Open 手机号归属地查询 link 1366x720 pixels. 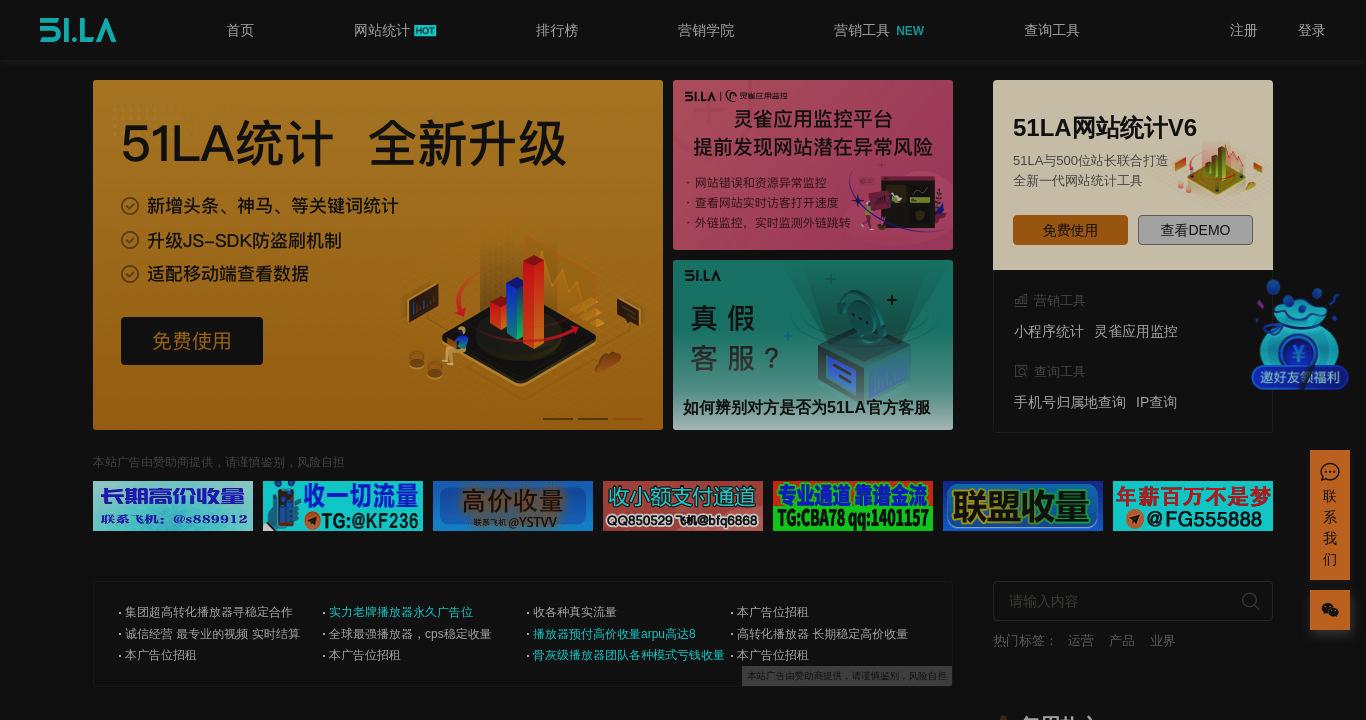tap(1070, 402)
